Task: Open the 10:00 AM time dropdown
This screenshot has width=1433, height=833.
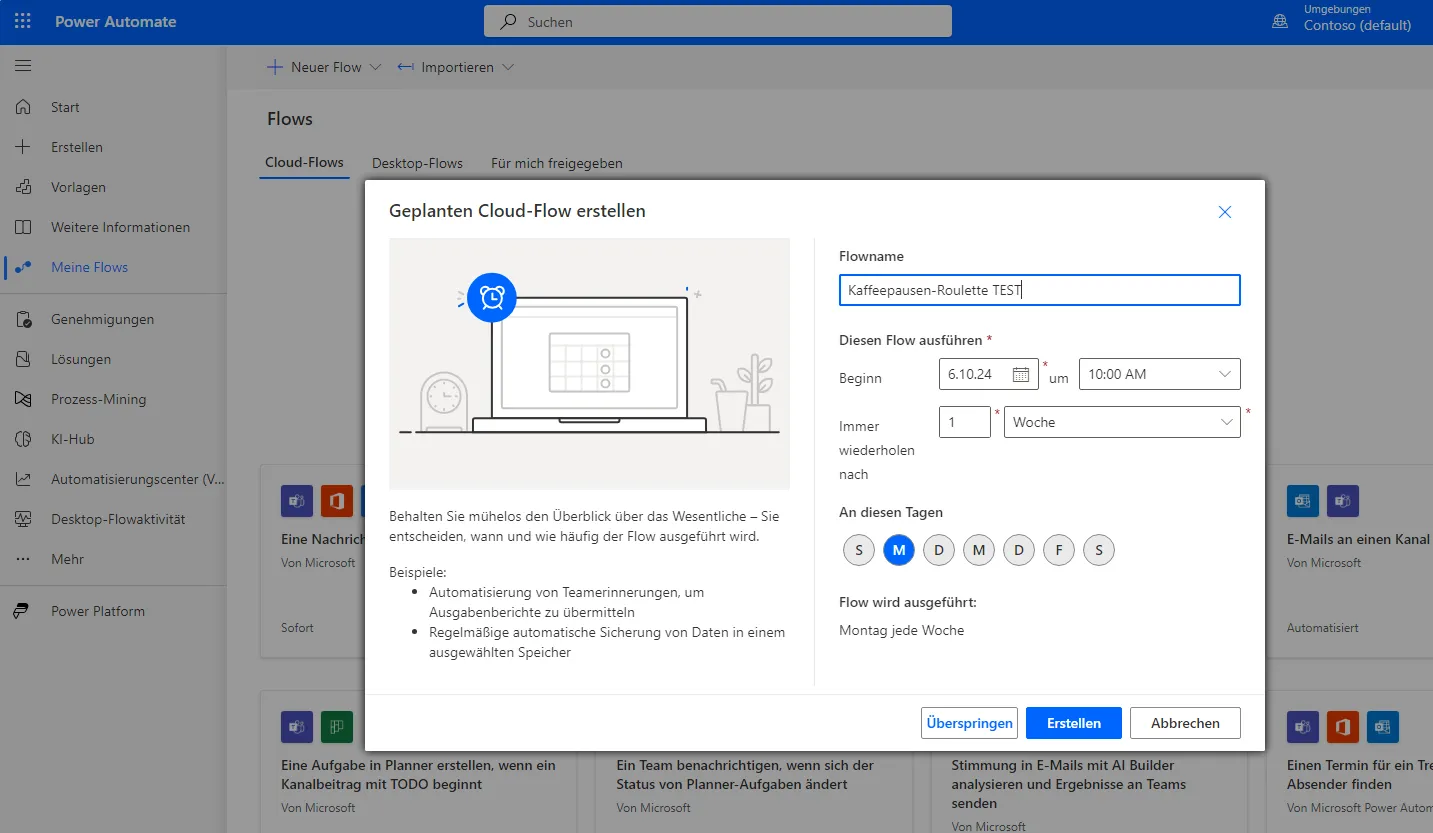Action: point(1160,374)
